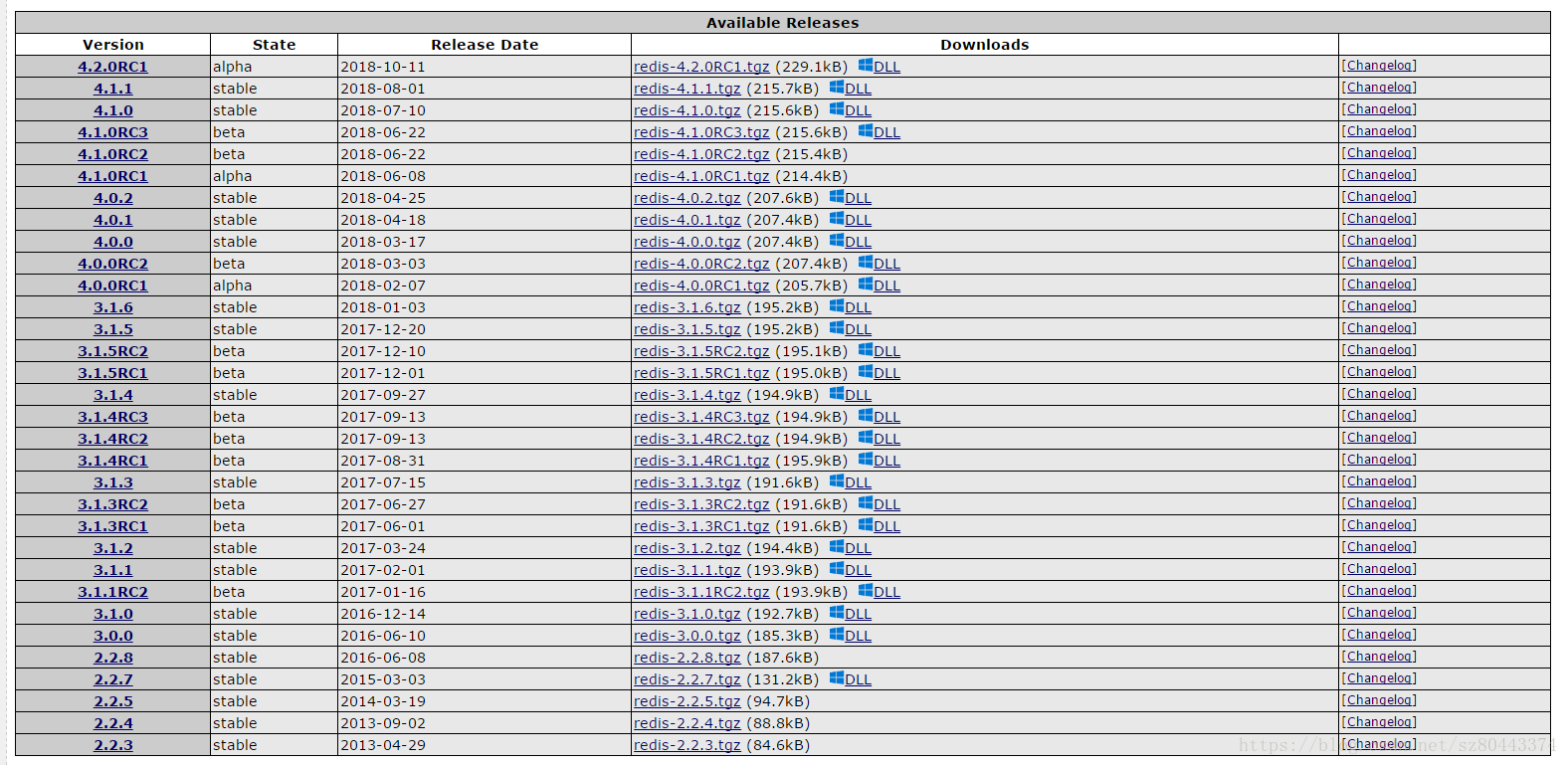Open Windows DLL download for 3.1.1
This screenshot has width=1568, height=765.
(851, 570)
